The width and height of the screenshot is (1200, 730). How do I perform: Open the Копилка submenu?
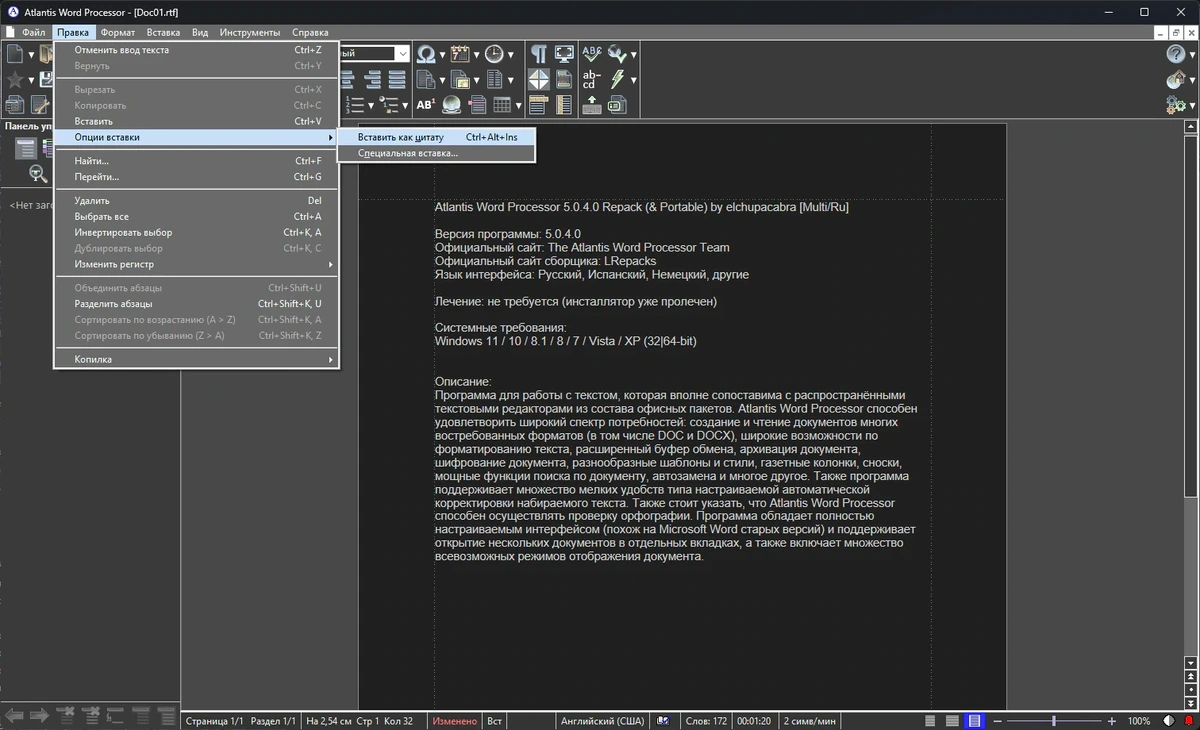coord(197,360)
